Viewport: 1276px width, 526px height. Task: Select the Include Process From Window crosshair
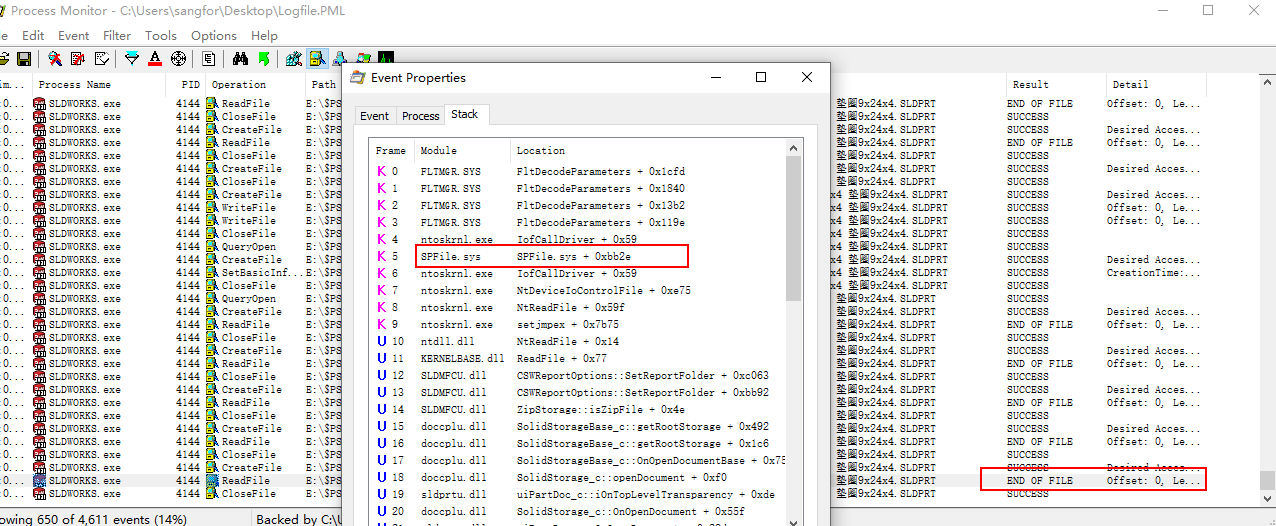point(179,59)
